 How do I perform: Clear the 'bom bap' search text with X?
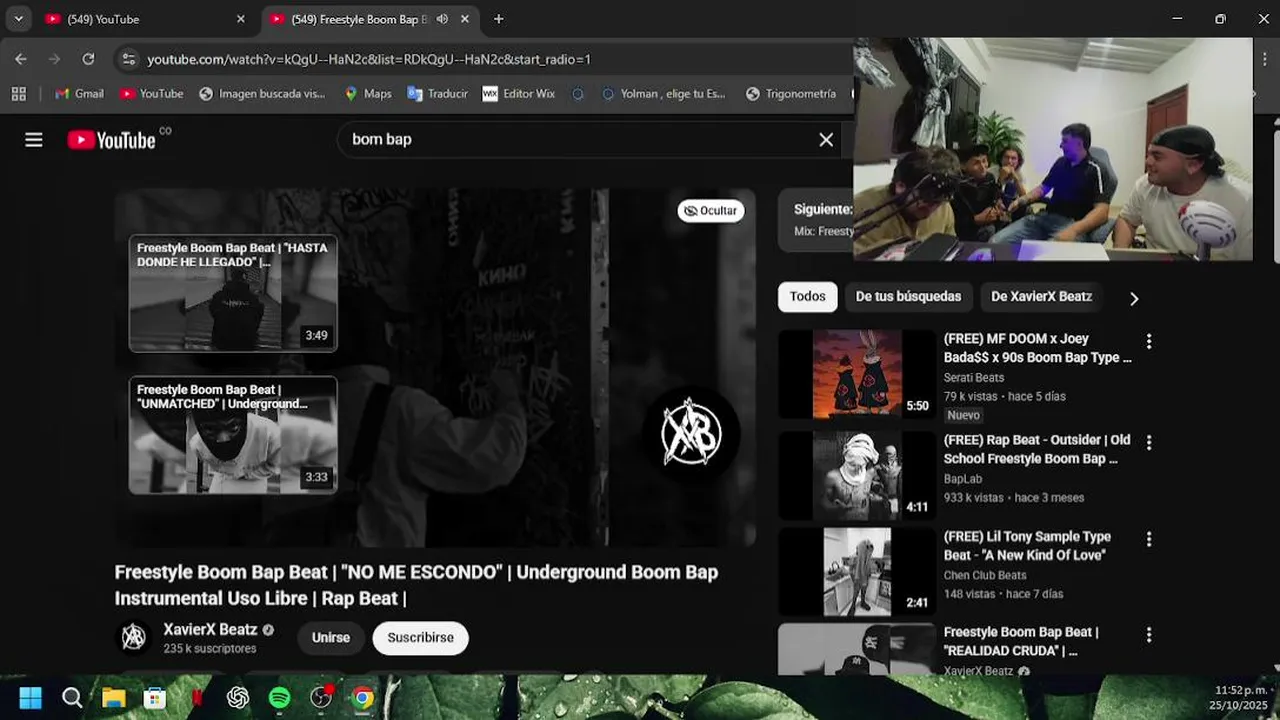coord(826,140)
